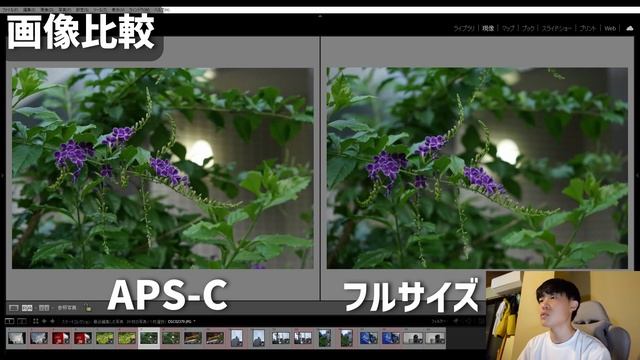Select the loupe view icon in toolbar
This screenshot has width=640, height=360.
13,308
